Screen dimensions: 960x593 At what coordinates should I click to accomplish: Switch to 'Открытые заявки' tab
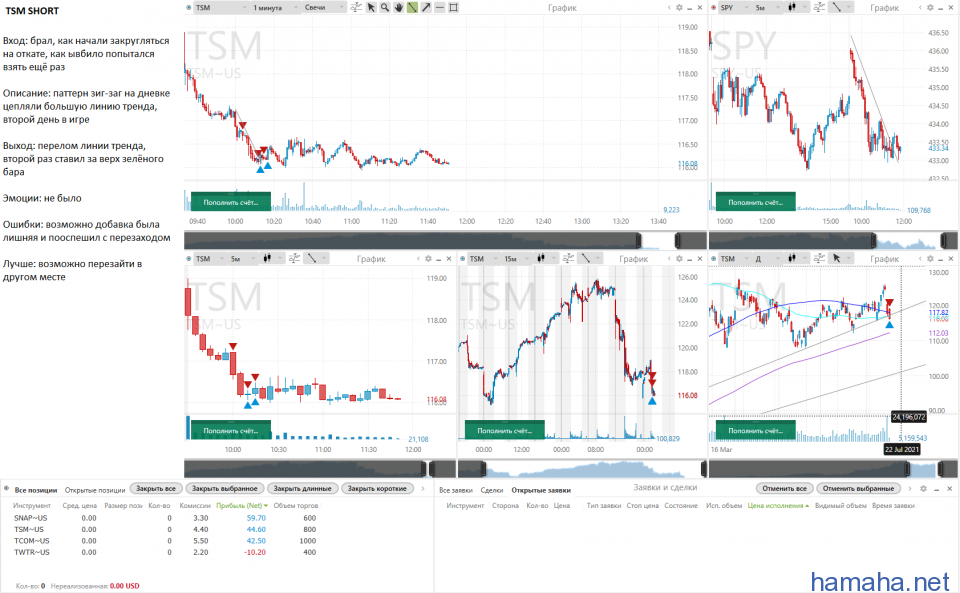(x=541, y=490)
